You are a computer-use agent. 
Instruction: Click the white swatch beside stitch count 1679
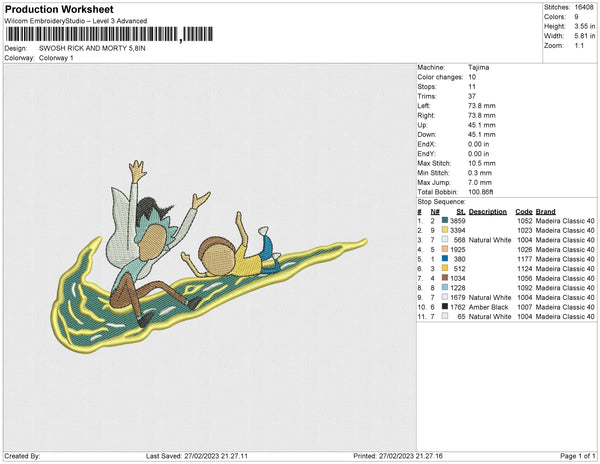point(445,297)
